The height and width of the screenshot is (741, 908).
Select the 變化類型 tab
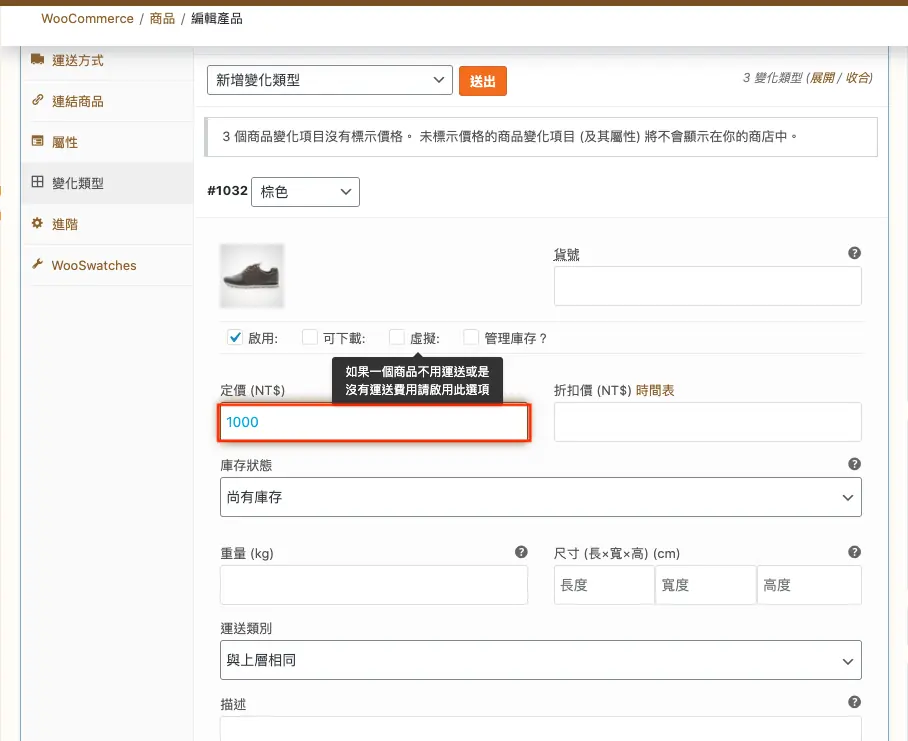(107, 183)
